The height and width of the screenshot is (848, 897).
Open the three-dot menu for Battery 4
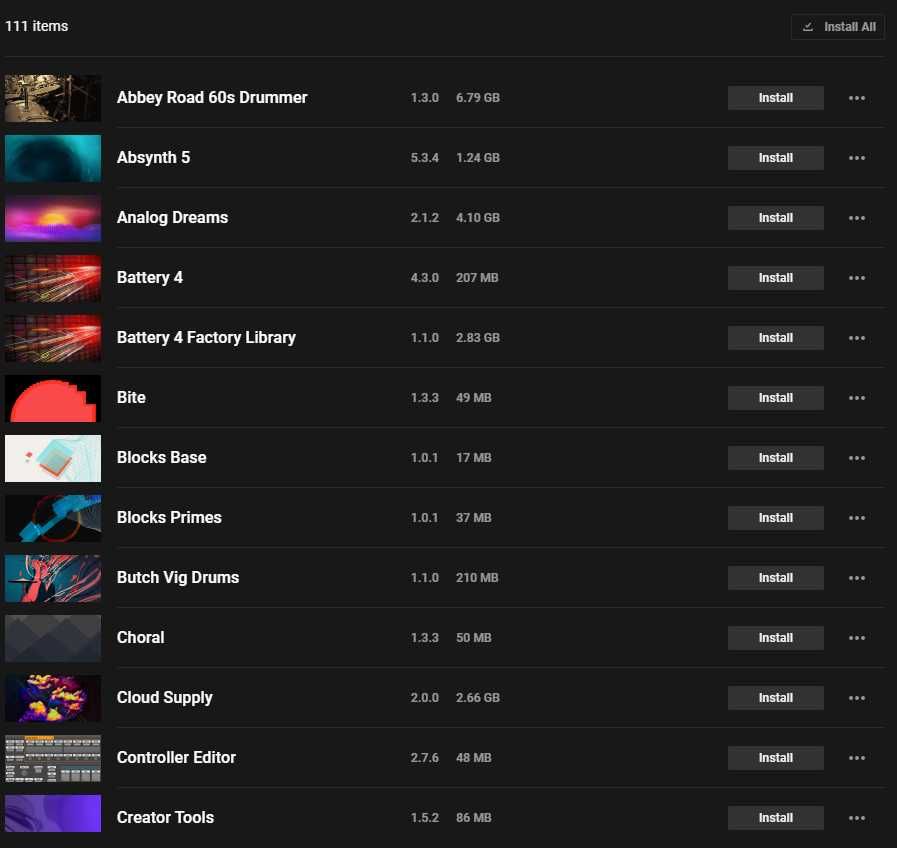coord(856,278)
